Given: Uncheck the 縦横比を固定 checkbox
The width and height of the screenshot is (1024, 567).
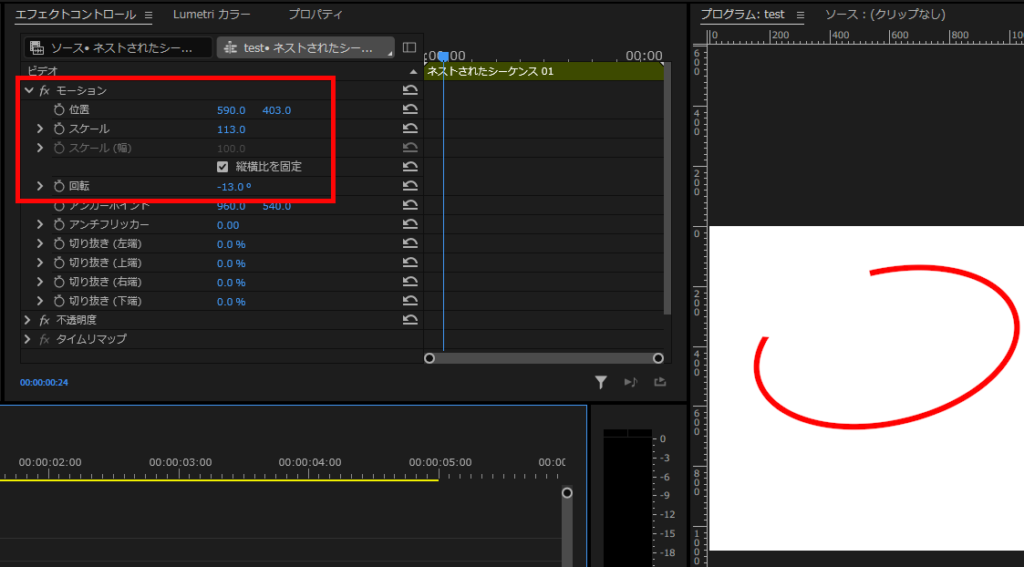Looking at the screenshot, I should [223, 167].
